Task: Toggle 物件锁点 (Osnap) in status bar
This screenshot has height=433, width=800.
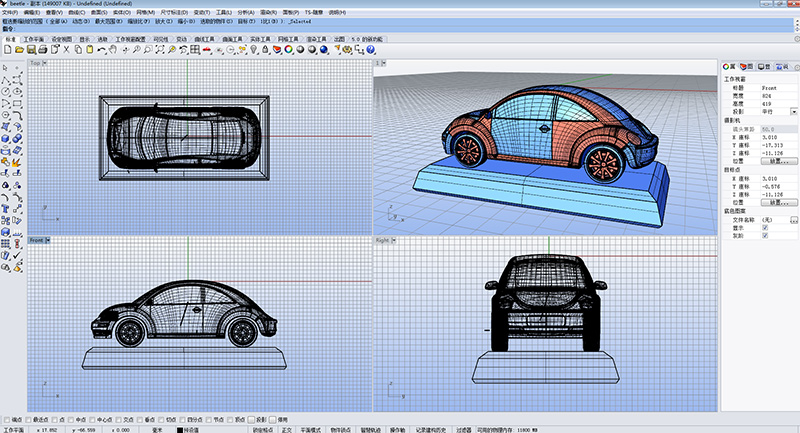Action: pyautogui.click(x=340, y=430)
